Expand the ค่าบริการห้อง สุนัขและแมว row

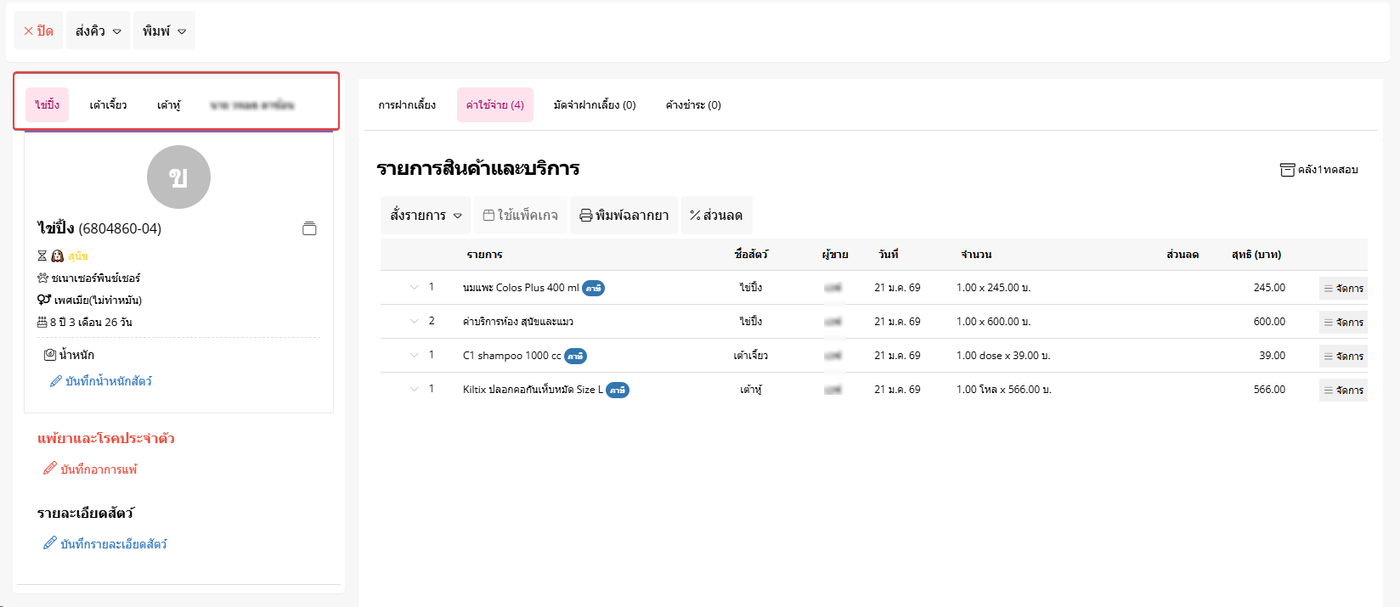[x=414, y=321]
